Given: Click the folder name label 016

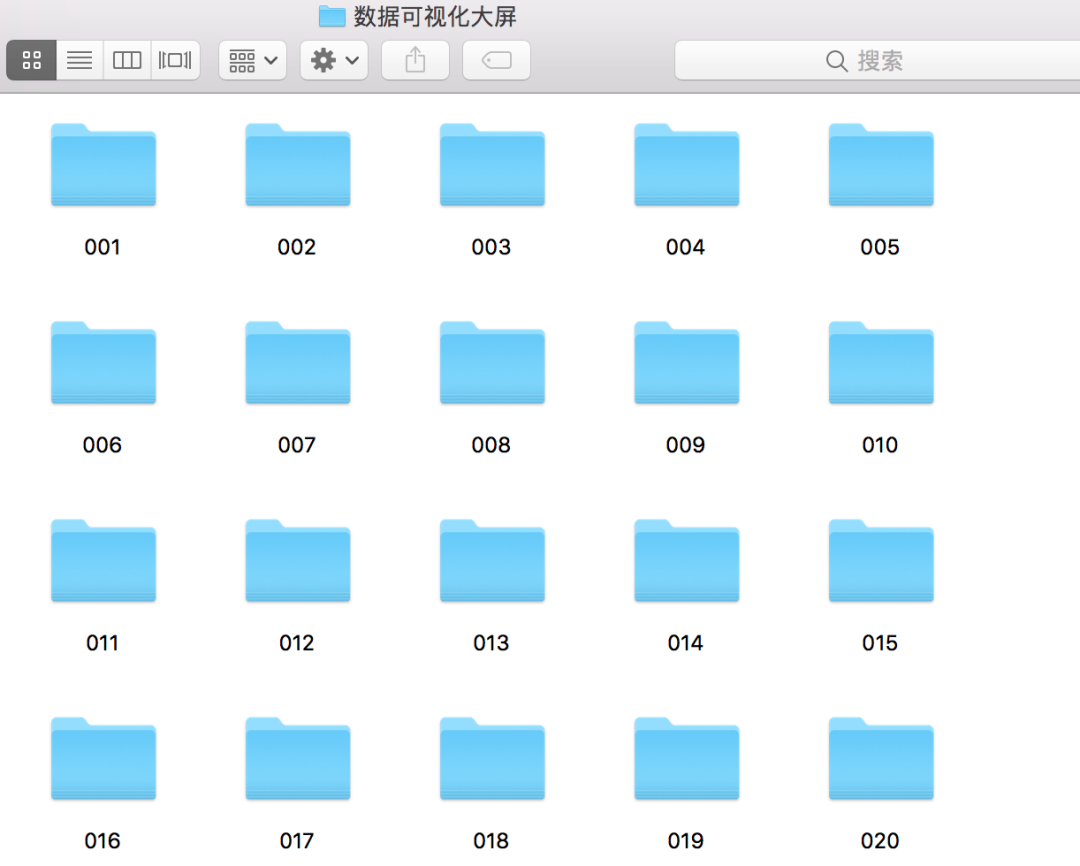Looking at the screenshot, I should pyautogui.click(x=102, y=841).
